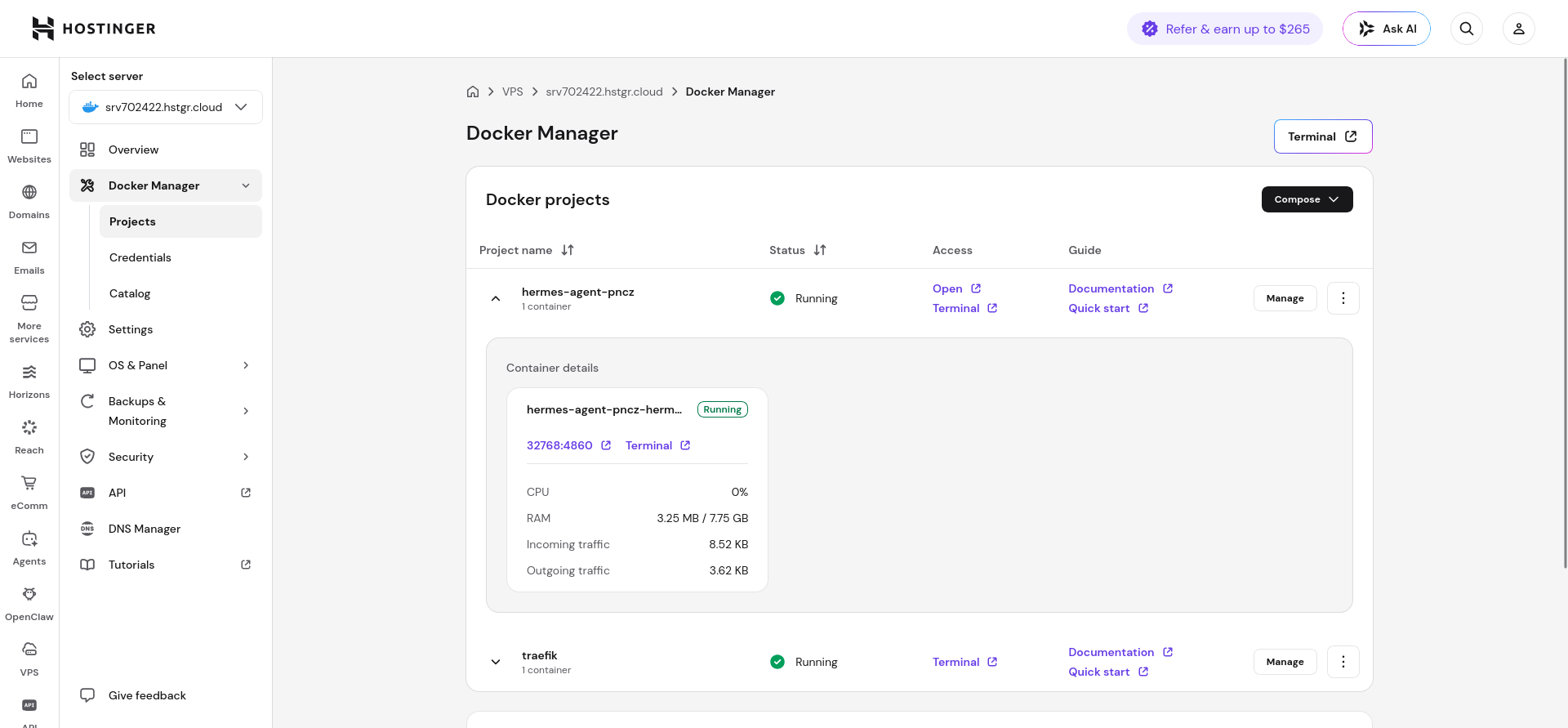
Task: Open VPS in left rail
Action: (29, 659)
